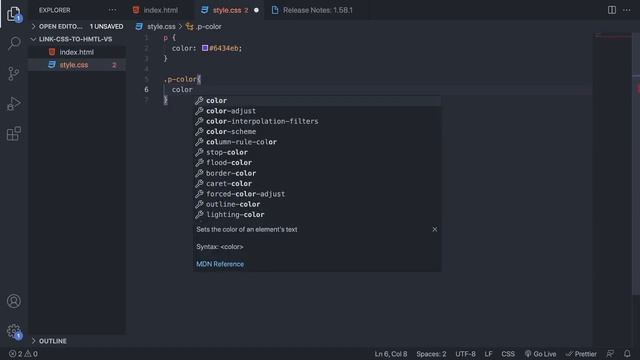Open the MDN Reference link
The width and height of the screenshot is (640, 360).
[x=220, y=264]
